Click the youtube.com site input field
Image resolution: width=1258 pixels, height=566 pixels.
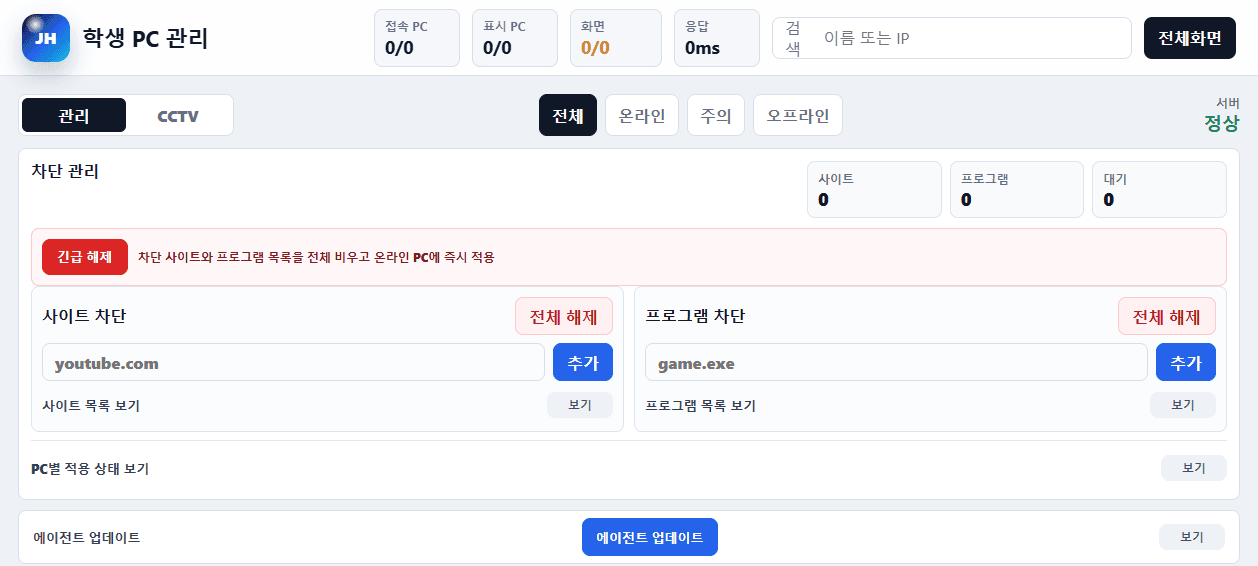click(x=293, y=363)
